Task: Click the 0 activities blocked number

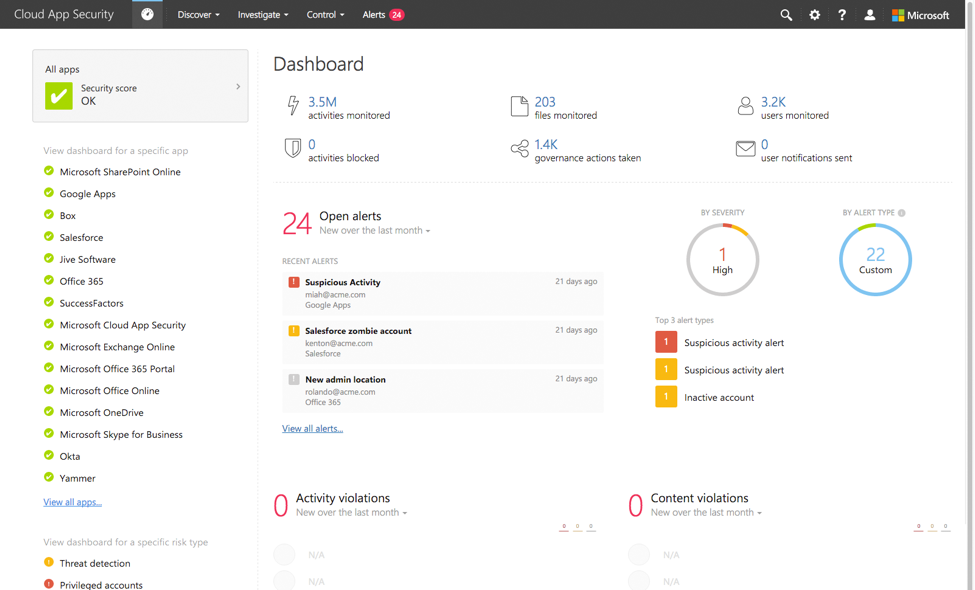Action: pos(312,145)
